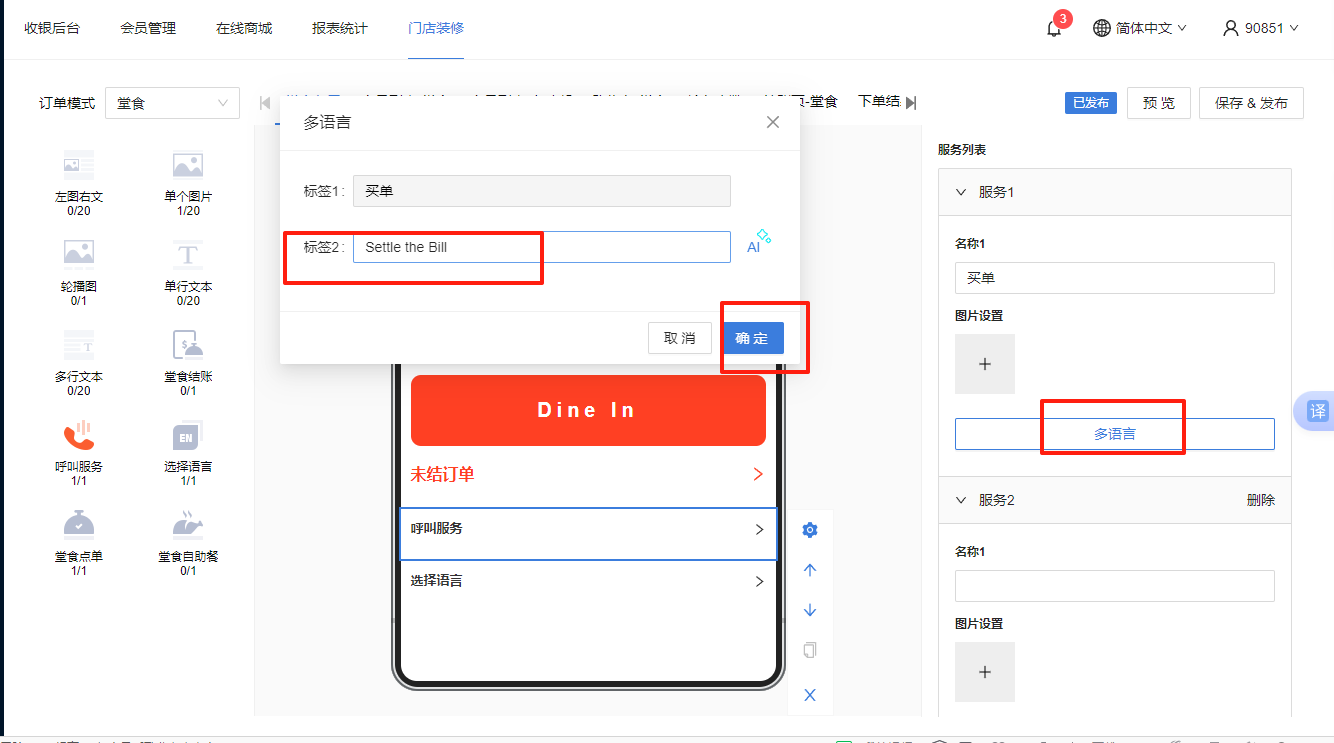The height and width of the screenshot is (743, 1334).
Task: Select the 轮播图 component icon
Action: pyautogui.click(x=79, y=254)
